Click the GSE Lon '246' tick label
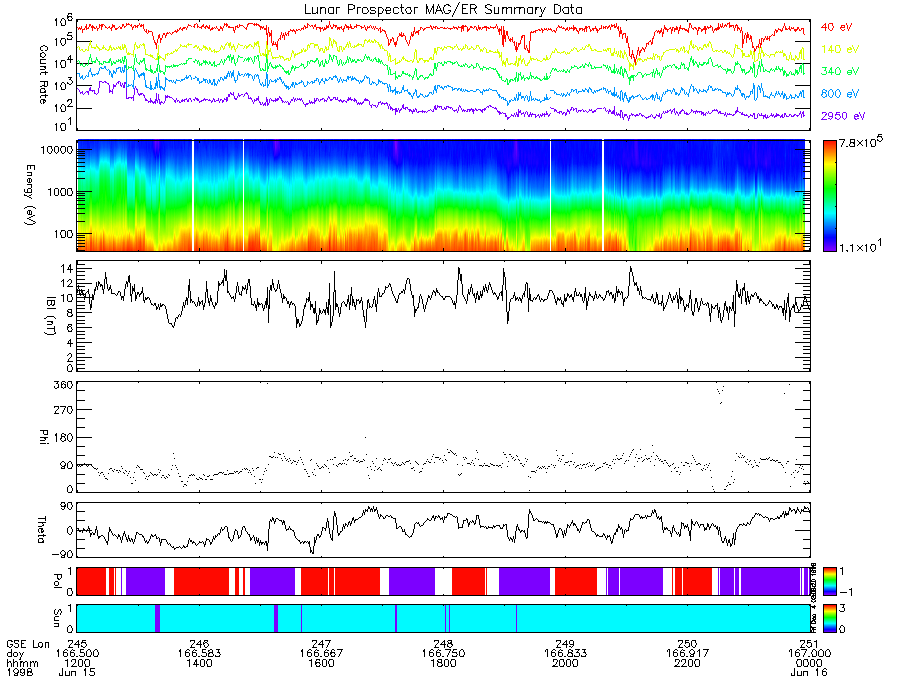Viewport: 900px width, 700px height. [x=199, y=644]
